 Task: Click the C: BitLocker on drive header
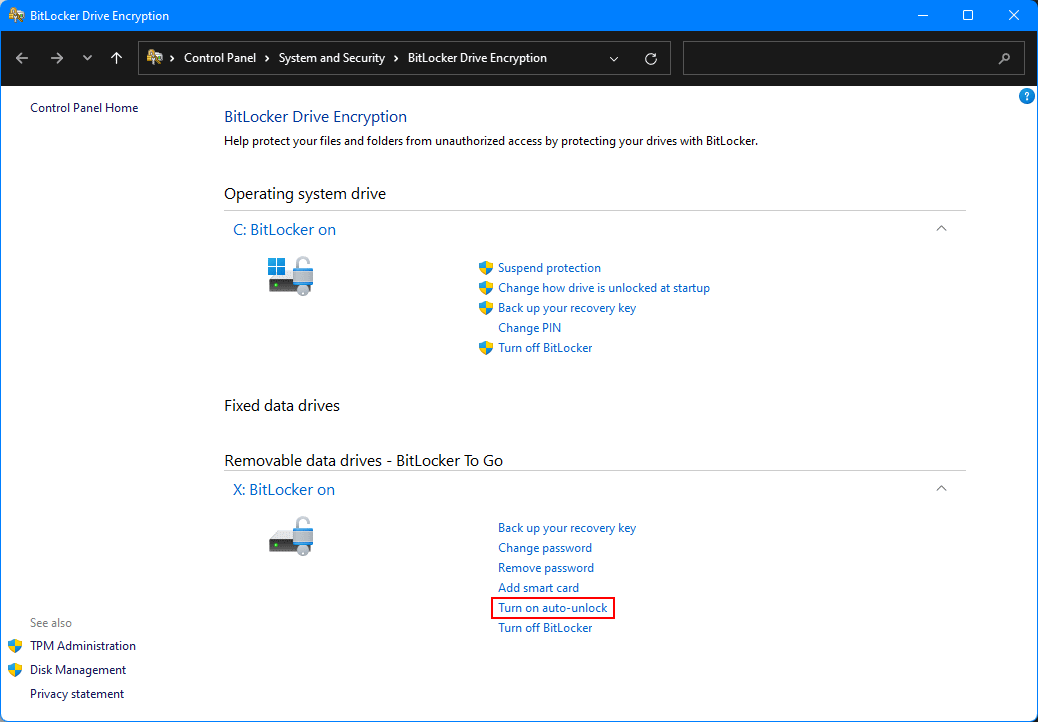285,230
